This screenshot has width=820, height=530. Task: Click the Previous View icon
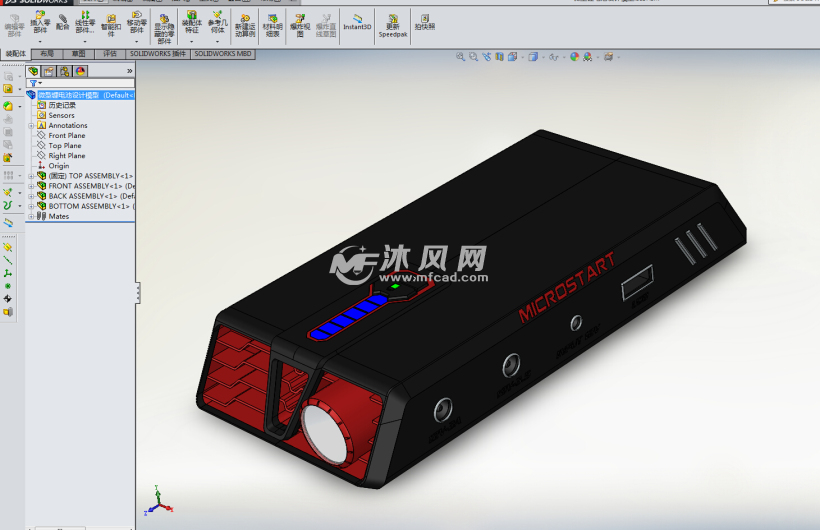[x=487, y=57]
